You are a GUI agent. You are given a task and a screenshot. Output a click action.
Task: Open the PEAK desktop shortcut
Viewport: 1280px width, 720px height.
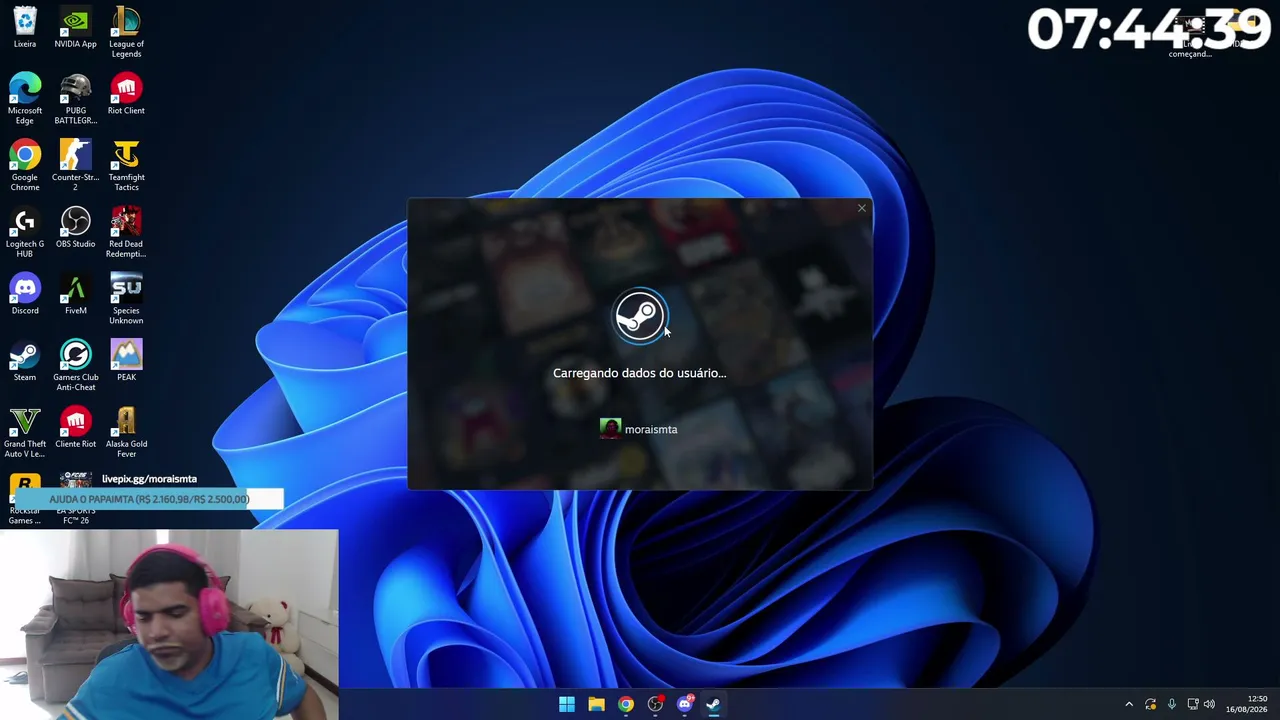(126, 361)
